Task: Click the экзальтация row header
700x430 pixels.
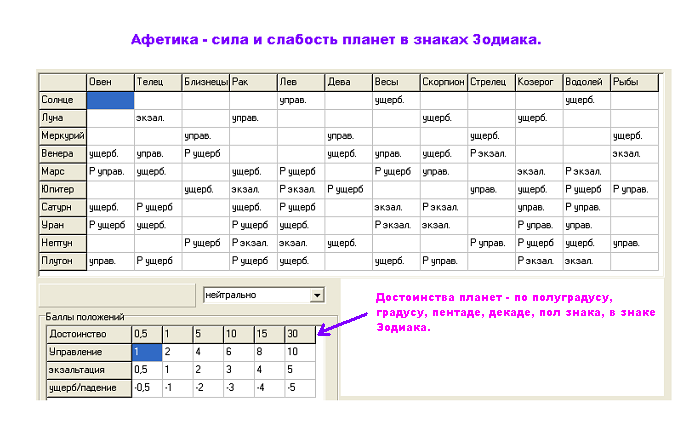Action: [x=89, y=370]
